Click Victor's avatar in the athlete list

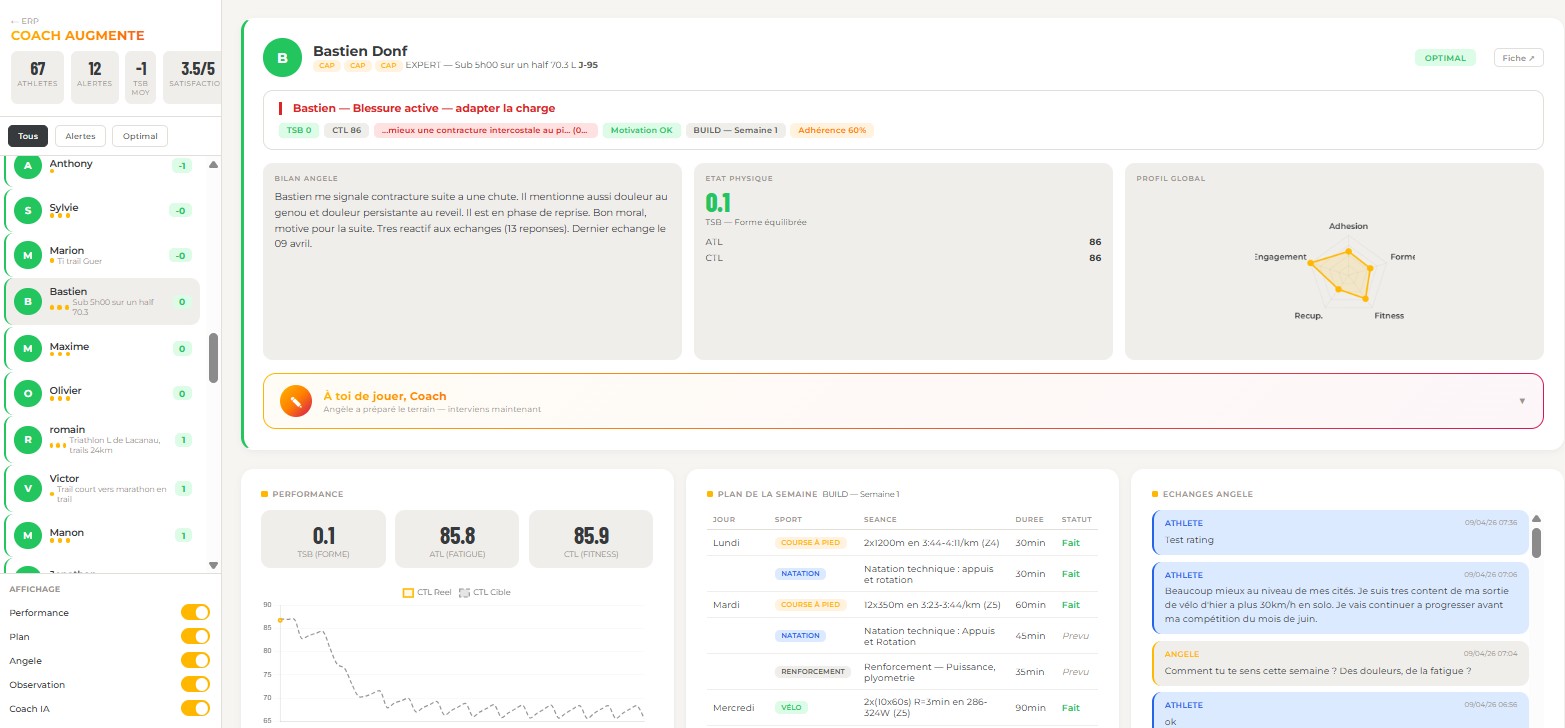coord(28,488)
